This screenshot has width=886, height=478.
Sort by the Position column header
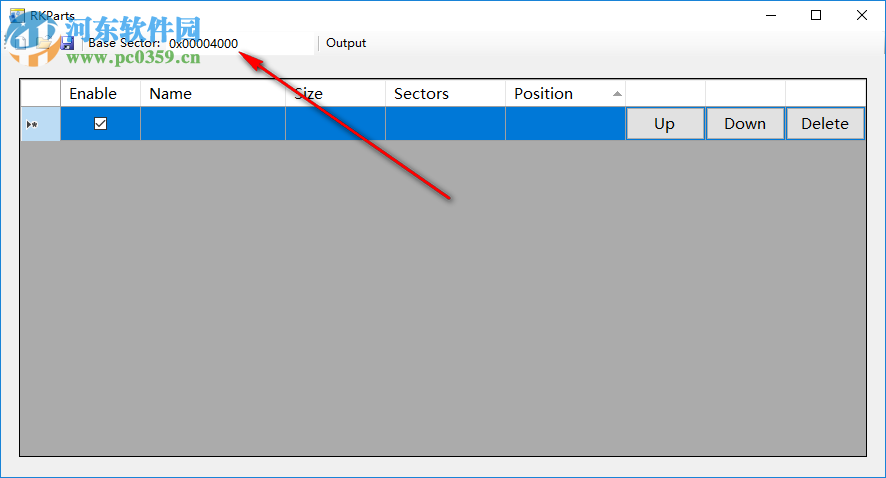[565, 94]
